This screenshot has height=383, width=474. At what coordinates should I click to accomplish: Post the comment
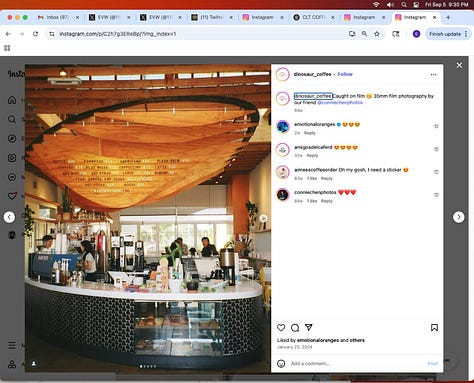click(x=433, y=363)
